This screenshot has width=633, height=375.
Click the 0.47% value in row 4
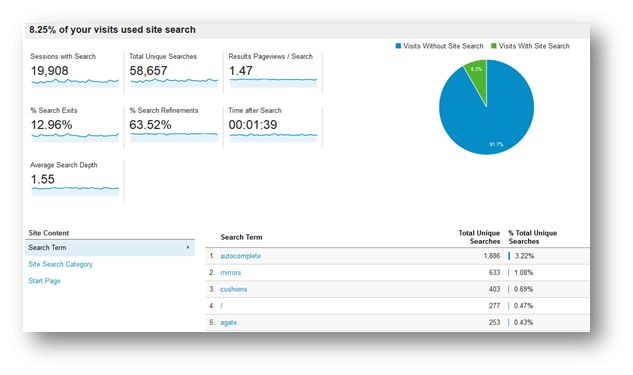point(523,306)
